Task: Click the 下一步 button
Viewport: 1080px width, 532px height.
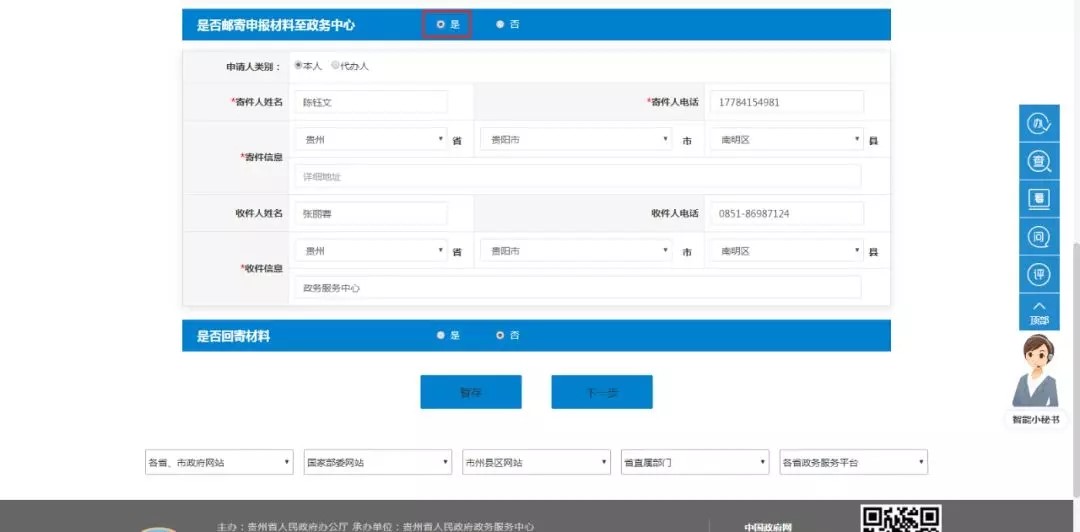Action: 602,392
